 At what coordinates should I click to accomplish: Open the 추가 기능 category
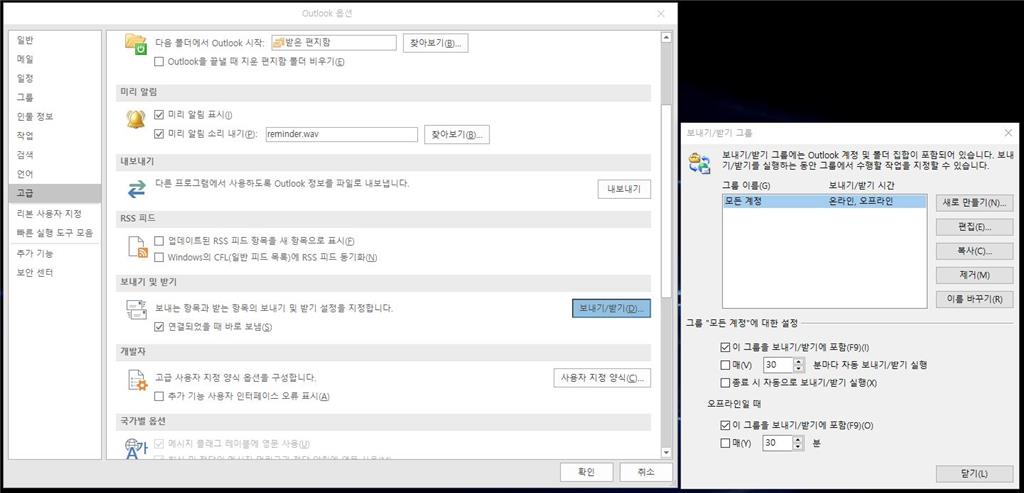(x=55, y=253)
